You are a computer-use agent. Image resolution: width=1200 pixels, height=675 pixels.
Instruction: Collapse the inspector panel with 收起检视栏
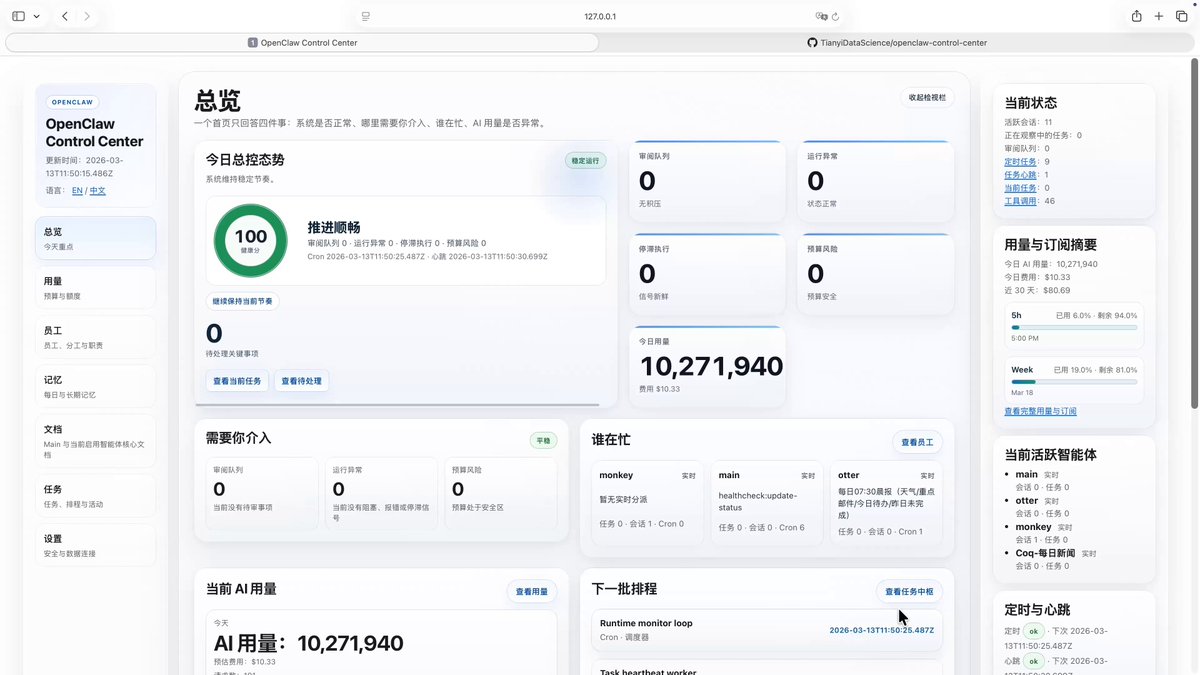pyautogui.click(x=927, y=97)
